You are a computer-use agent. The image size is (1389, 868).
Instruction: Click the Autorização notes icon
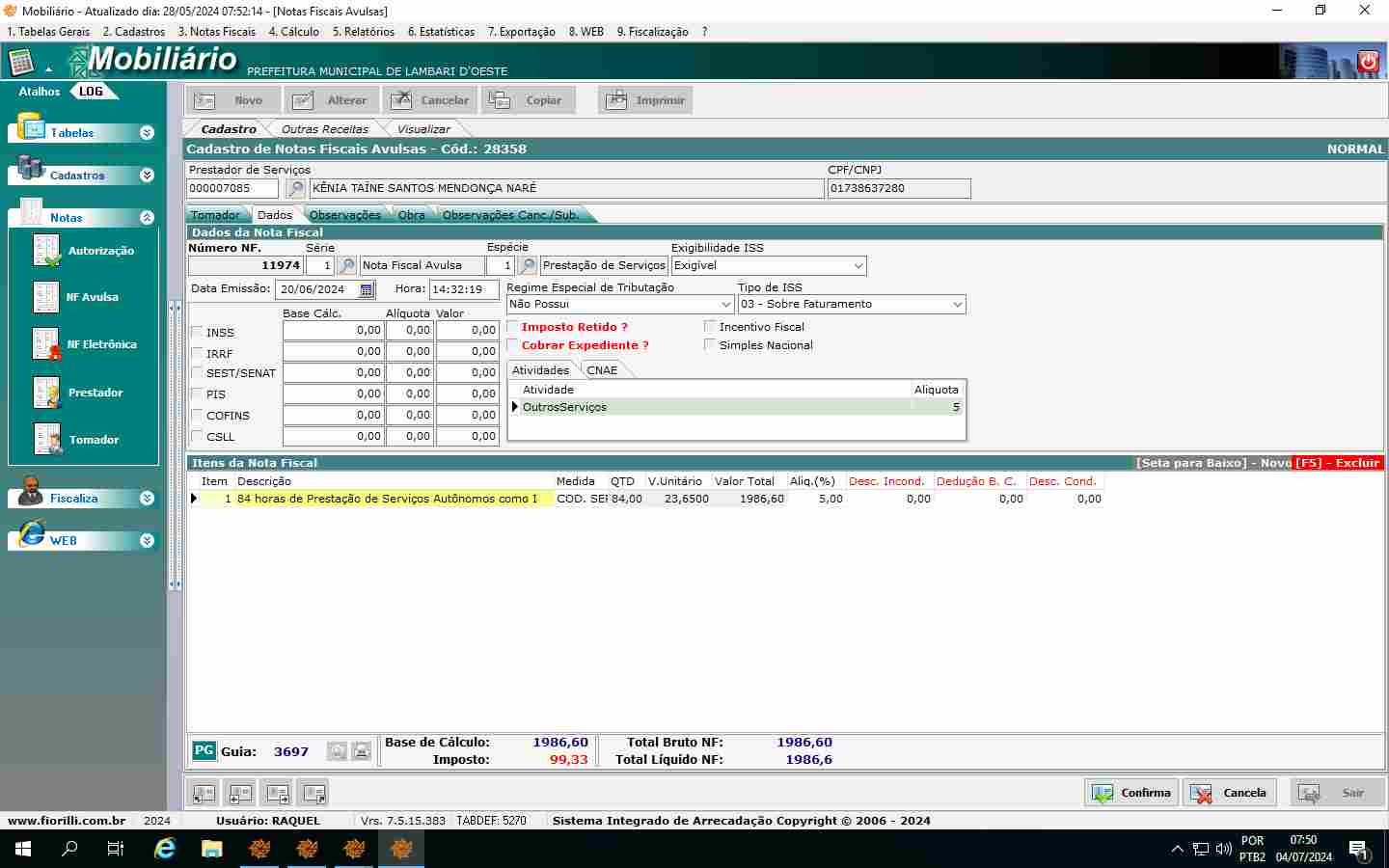coord(46,251)
